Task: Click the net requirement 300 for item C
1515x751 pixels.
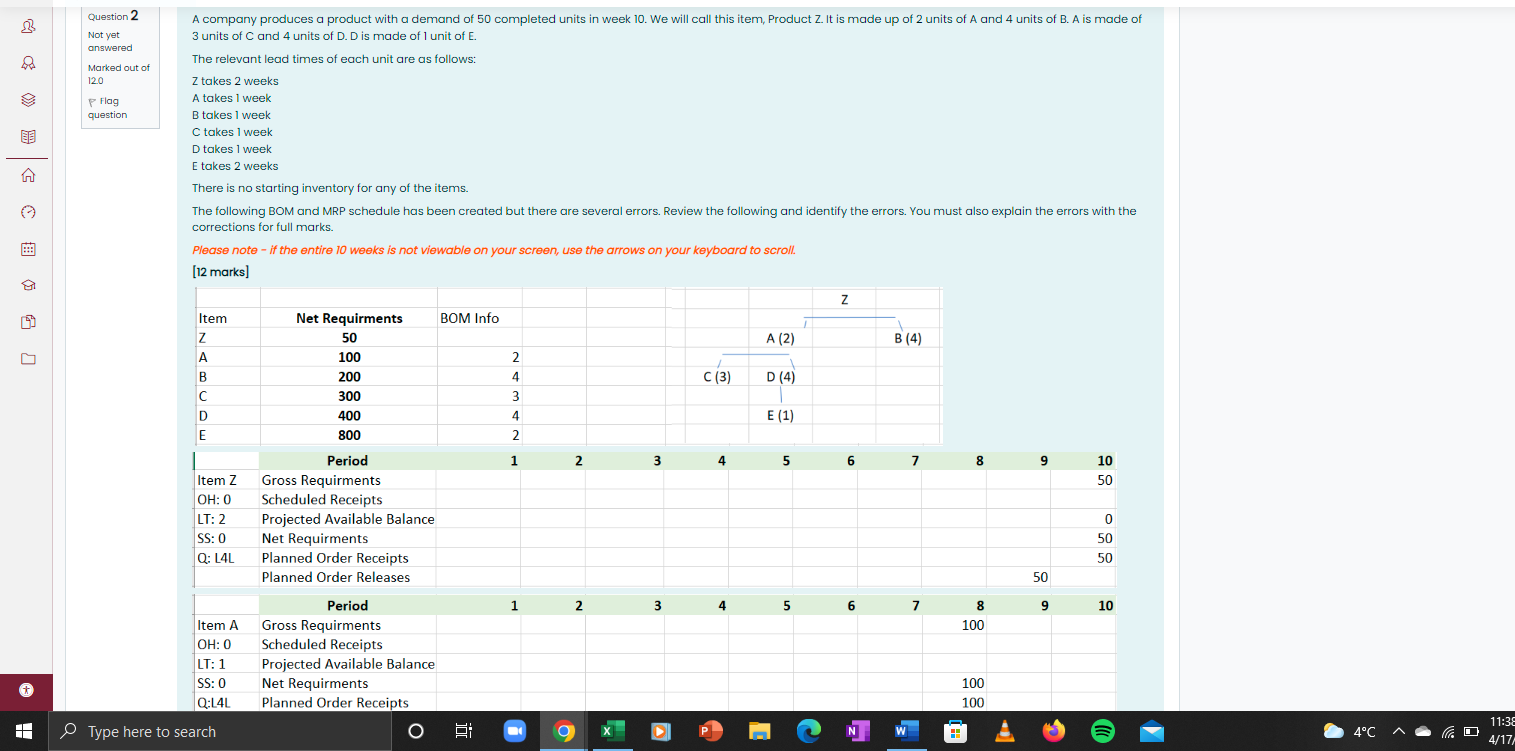Action: point(349,396)
